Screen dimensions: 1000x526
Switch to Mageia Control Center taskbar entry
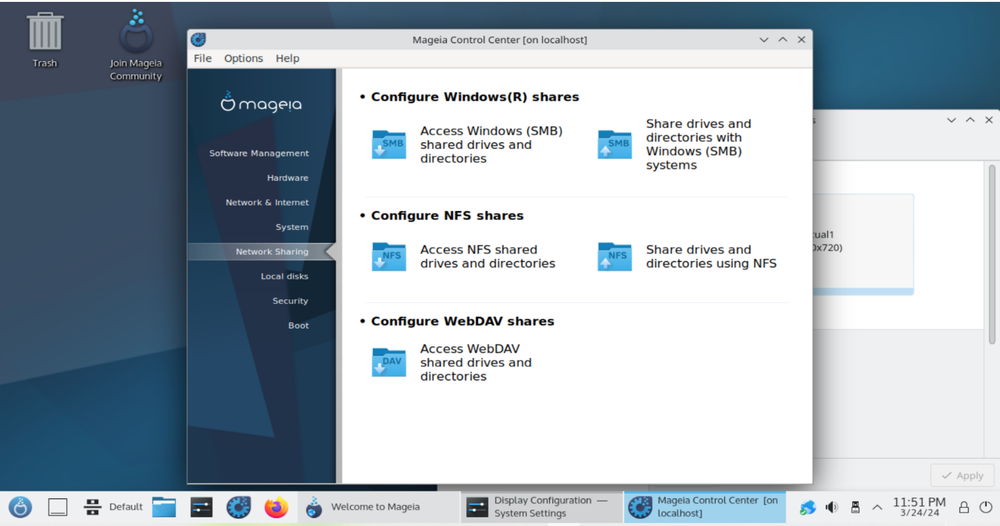pos(705,508)
